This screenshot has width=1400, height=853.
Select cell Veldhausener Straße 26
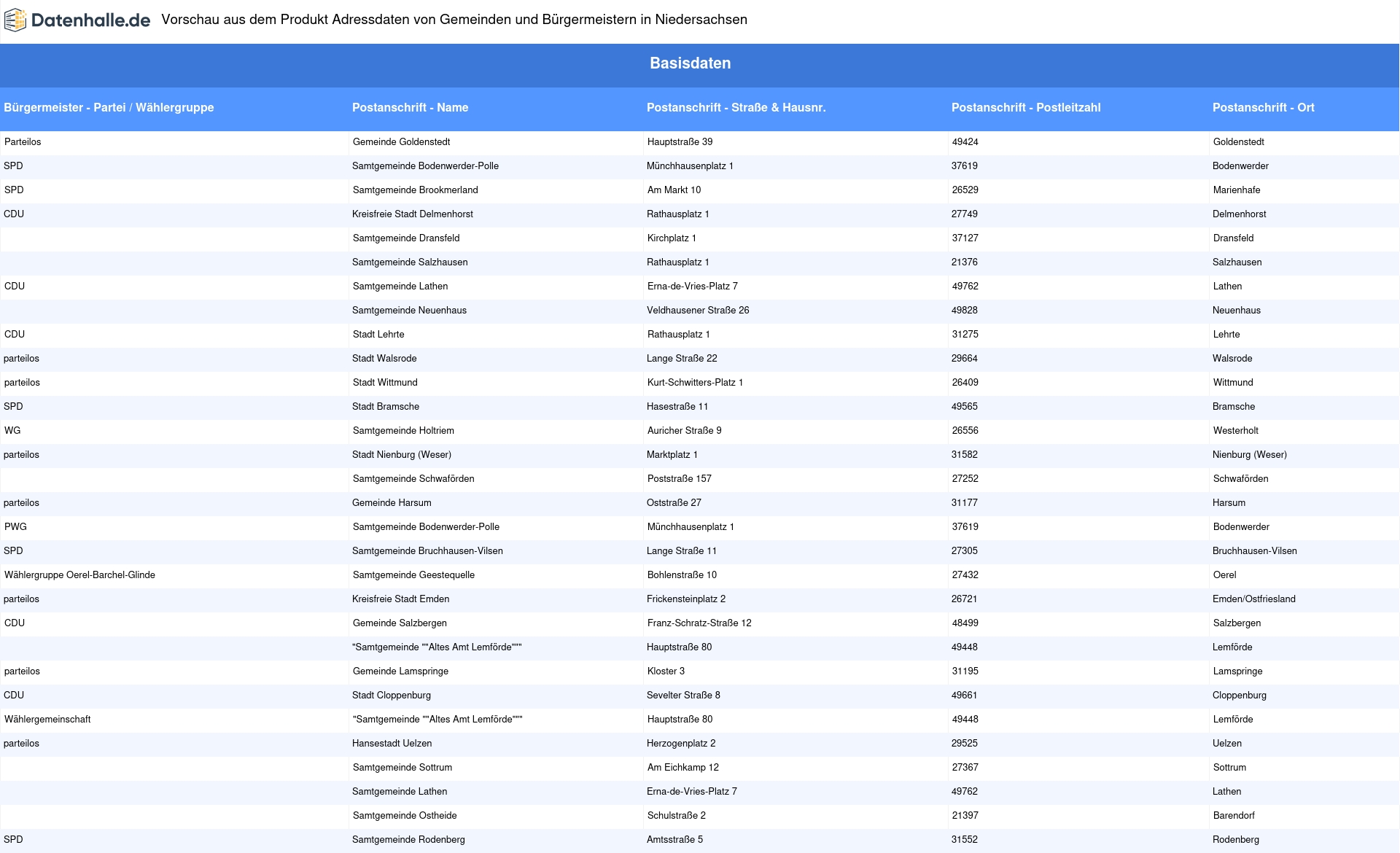coord(697,311)
